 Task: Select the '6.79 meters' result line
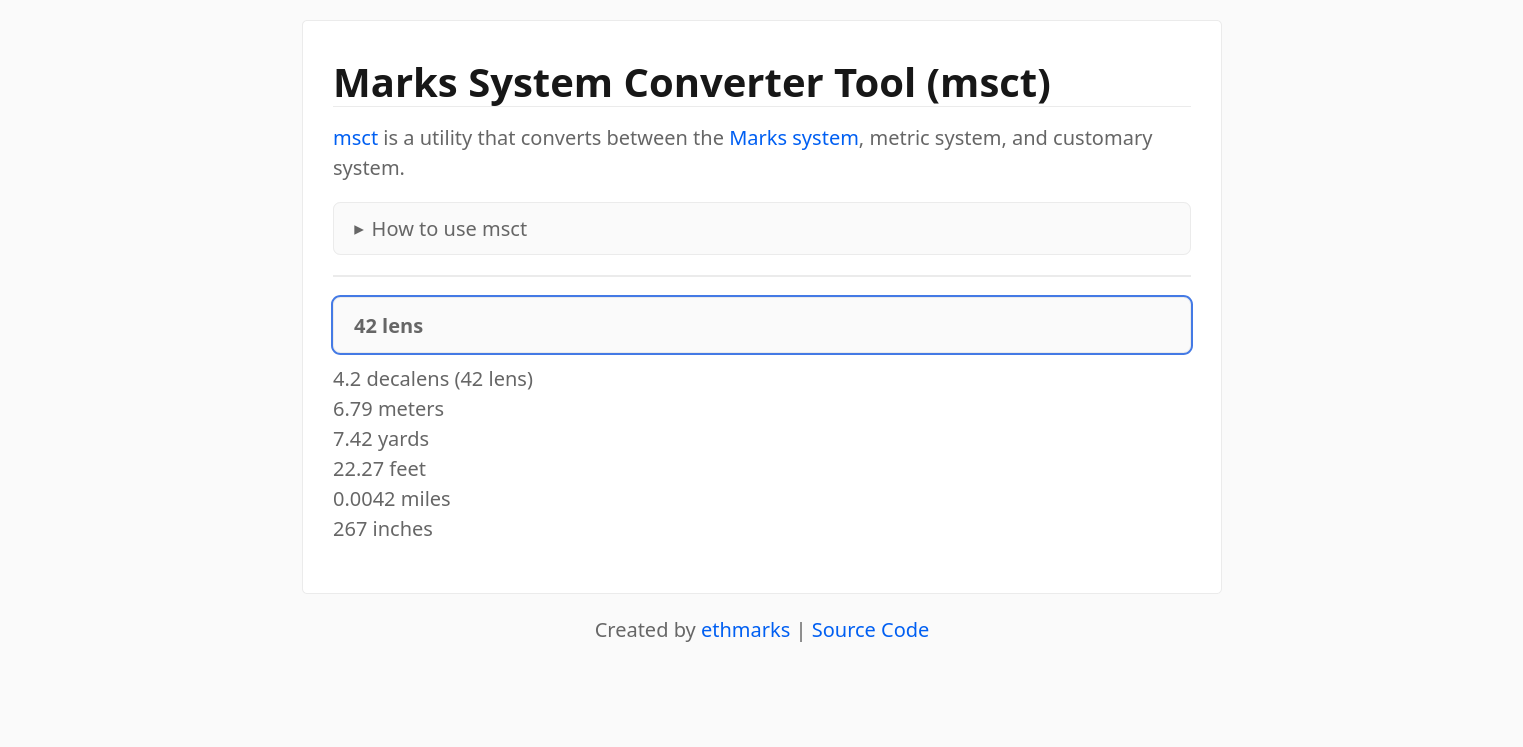point(388,409)
